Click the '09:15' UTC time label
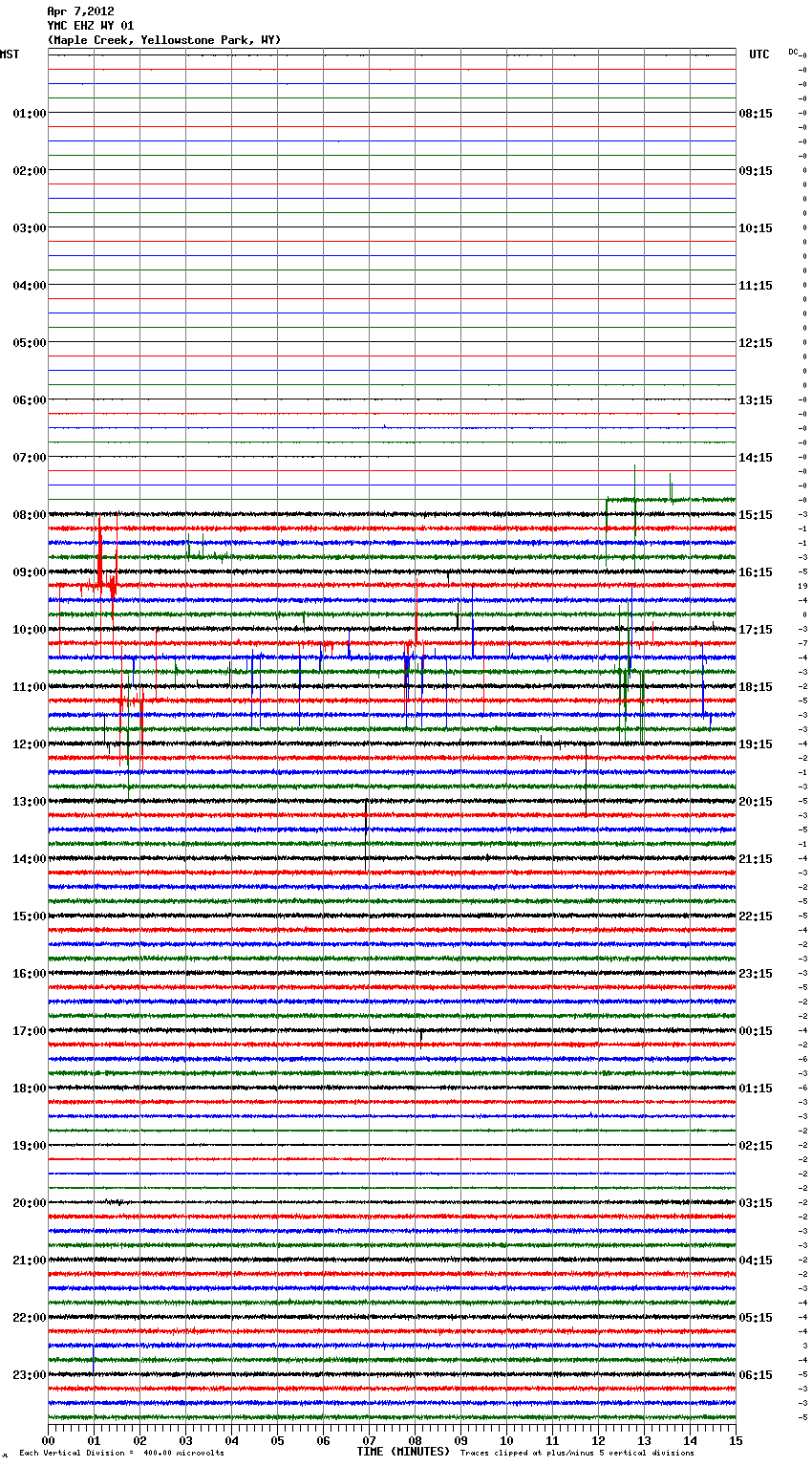 (x=756, y=171)
